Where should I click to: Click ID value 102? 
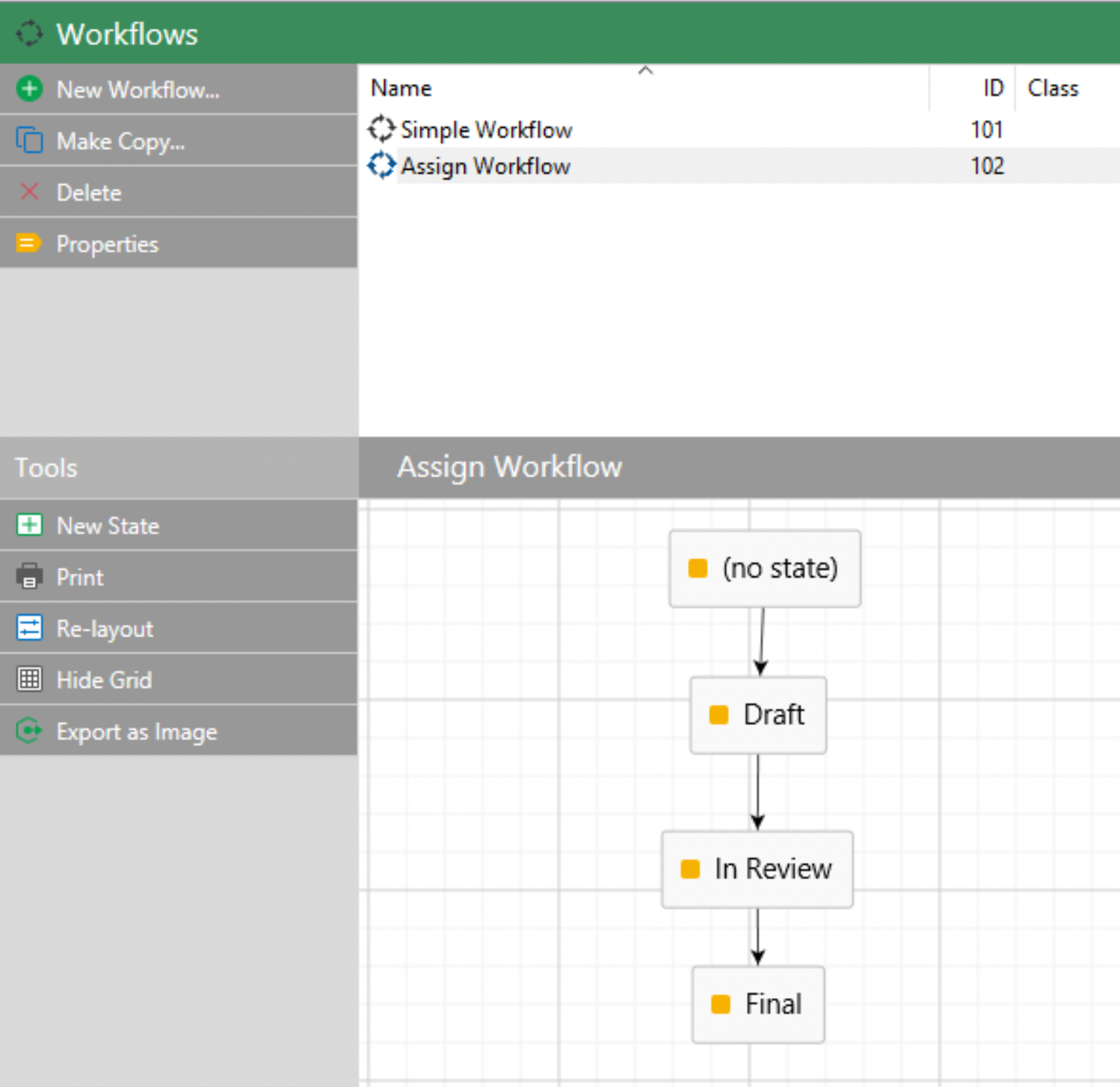(987, 166)
